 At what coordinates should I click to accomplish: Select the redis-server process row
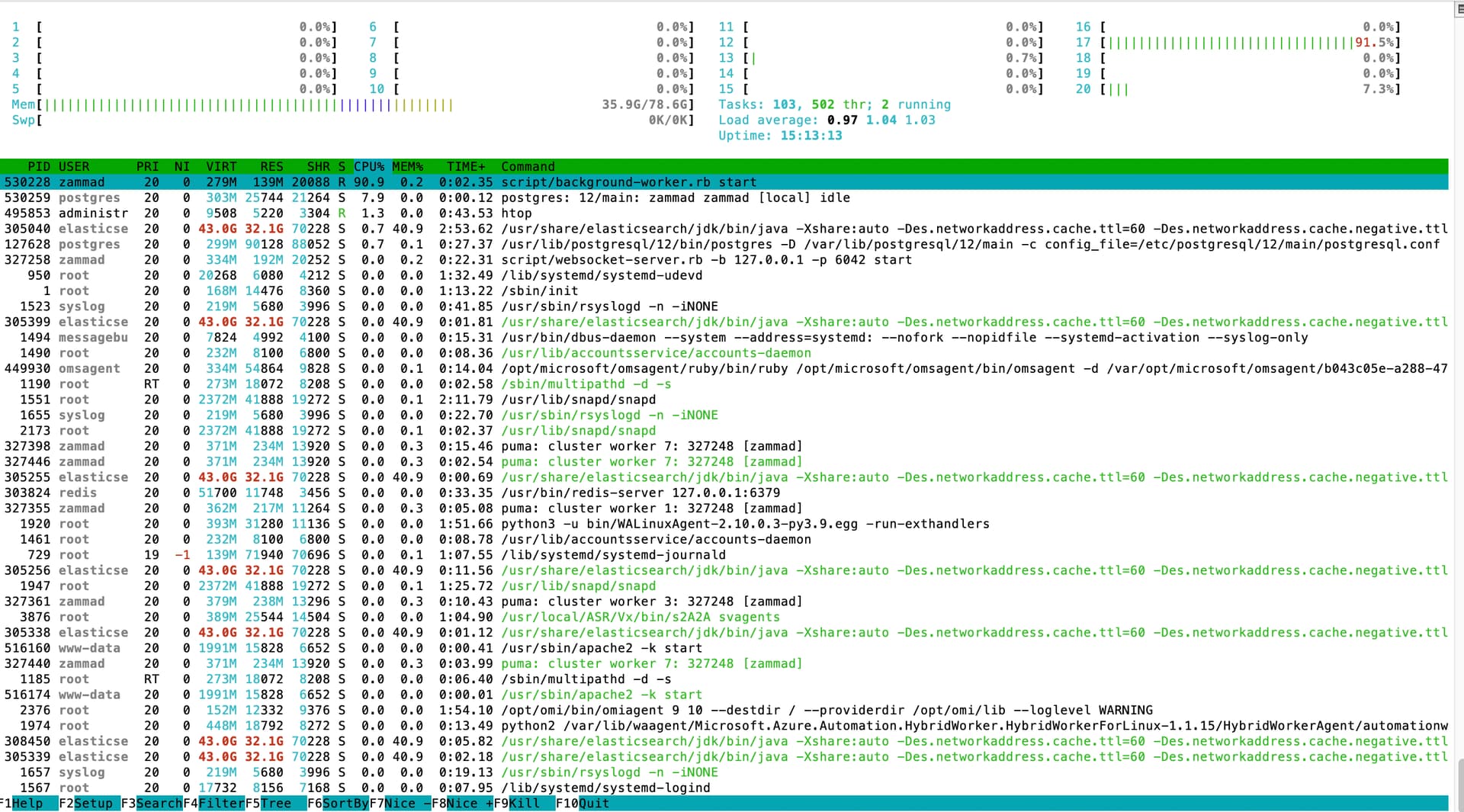click(724, 493)
